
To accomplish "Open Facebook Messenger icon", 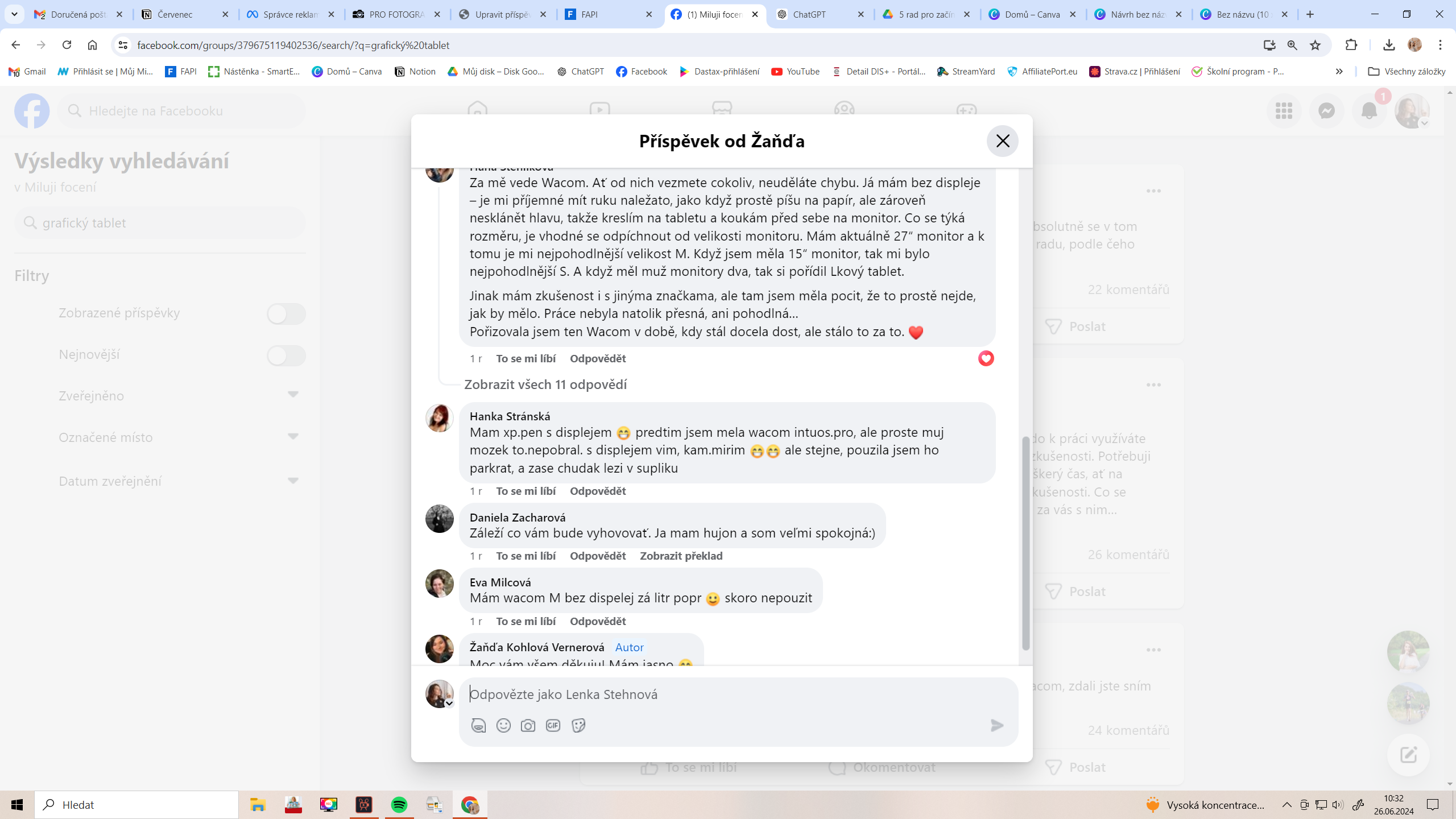I will click(x=1326, y=111).
